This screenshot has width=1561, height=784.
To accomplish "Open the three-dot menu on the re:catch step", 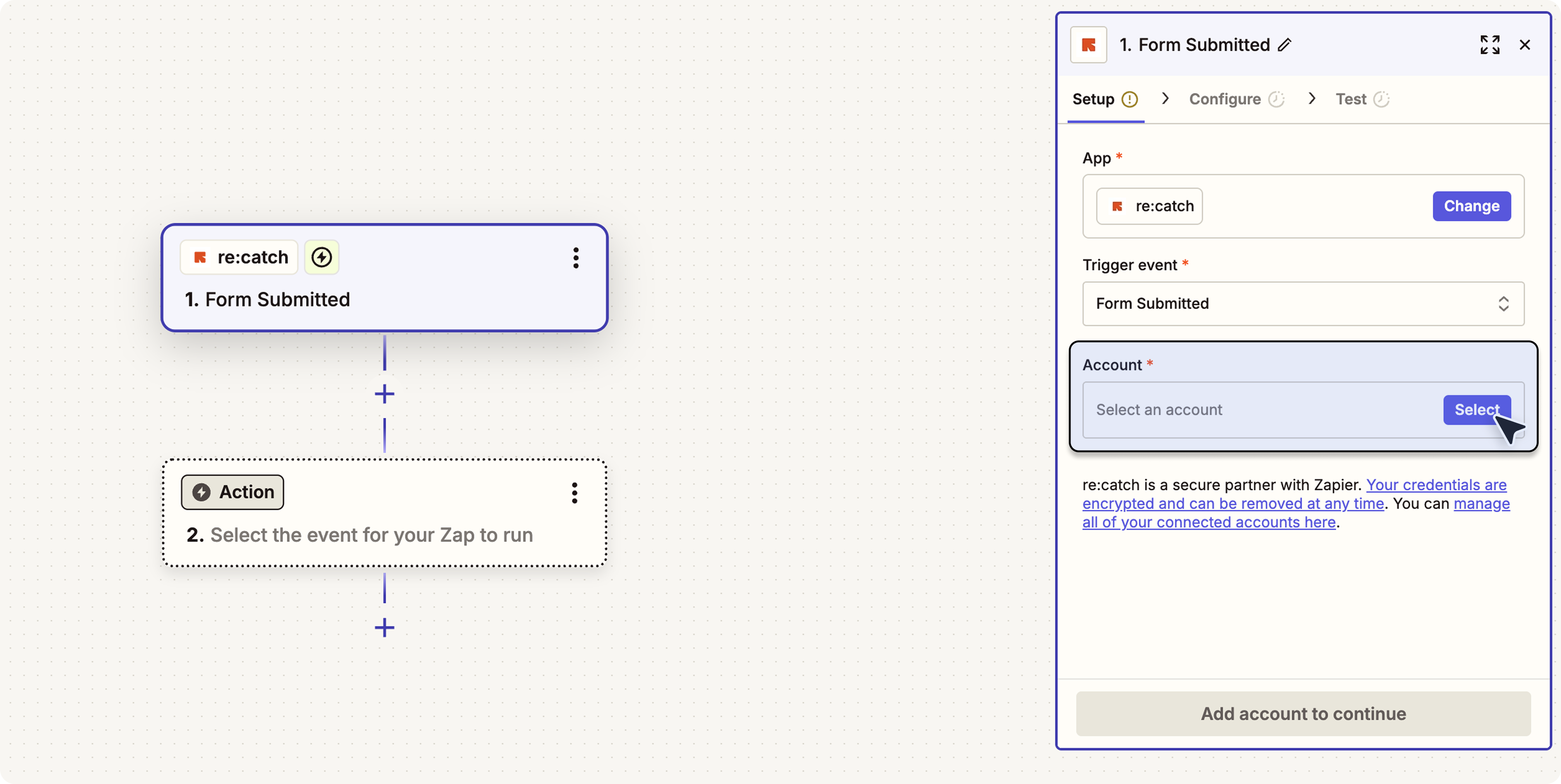I will click(576, 258).
